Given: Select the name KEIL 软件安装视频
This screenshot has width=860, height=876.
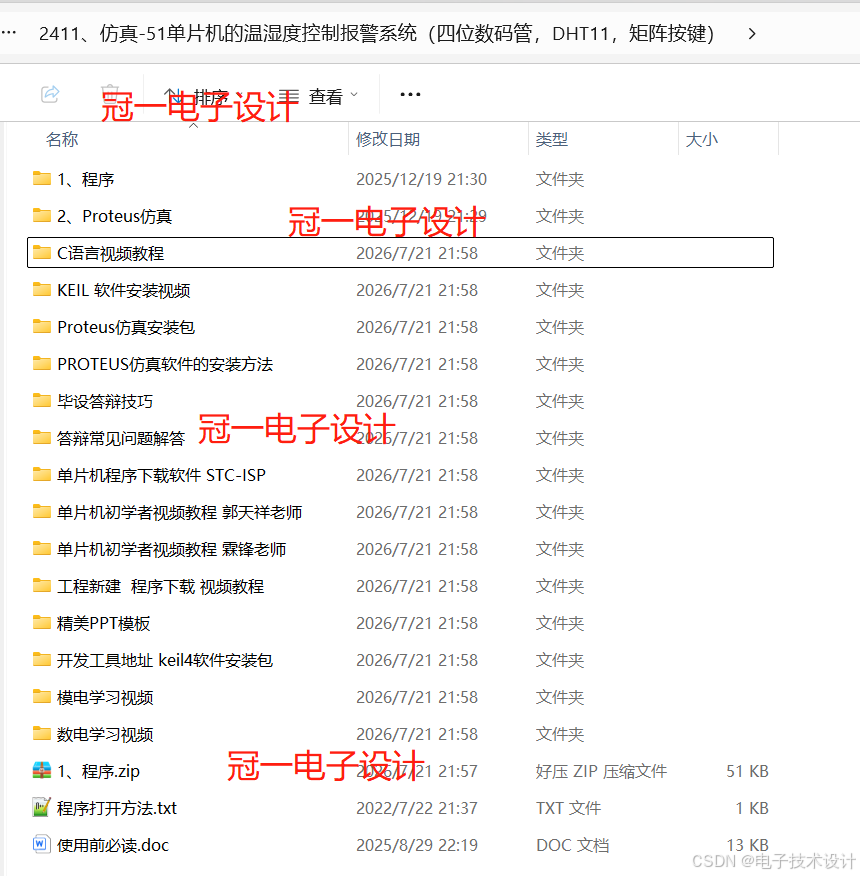Looking at the screenshot, I should pos(123,290).
